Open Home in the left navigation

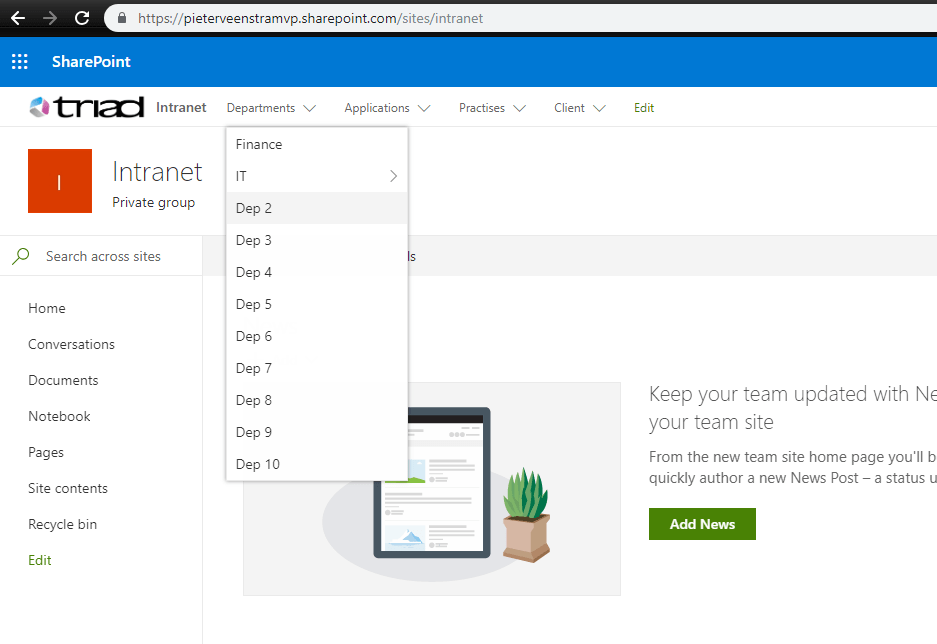click(47, 308)
